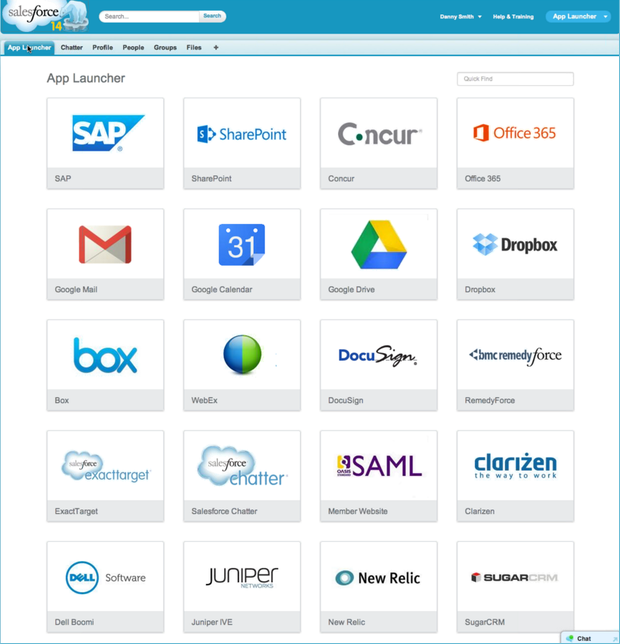Launch Office 365
The width and height of the screenshot is (620, 644).
[x=515, y=143]
